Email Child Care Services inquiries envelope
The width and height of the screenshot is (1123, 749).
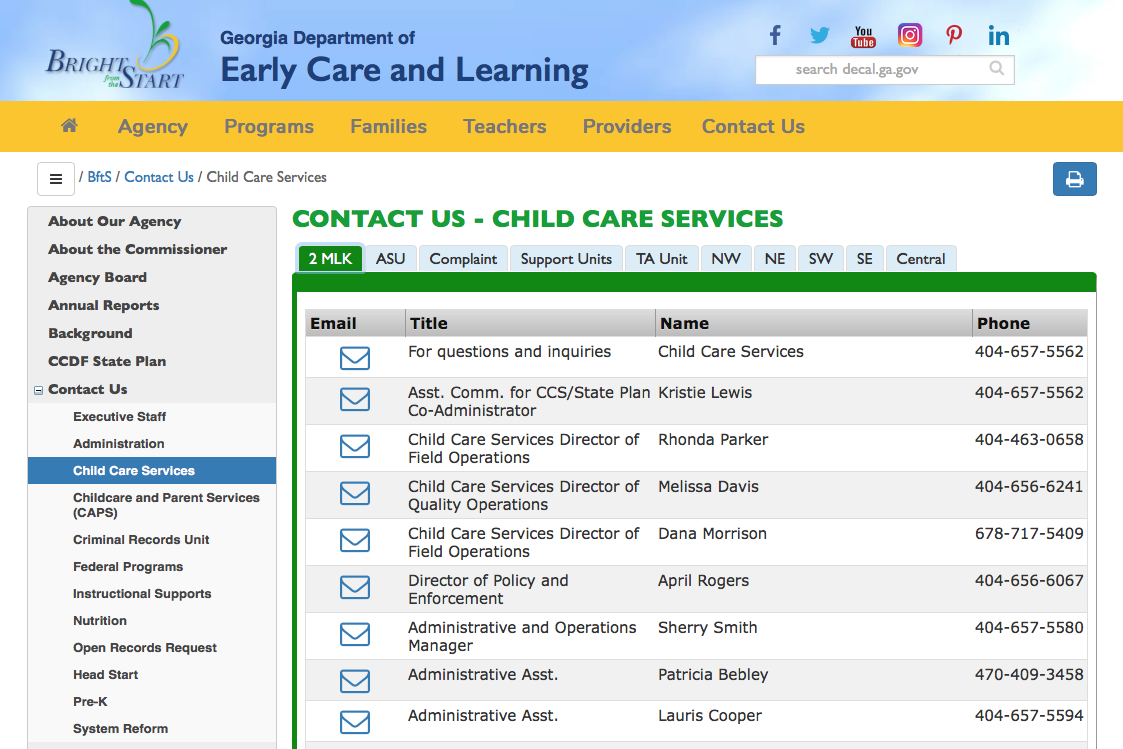coord(355,358)
